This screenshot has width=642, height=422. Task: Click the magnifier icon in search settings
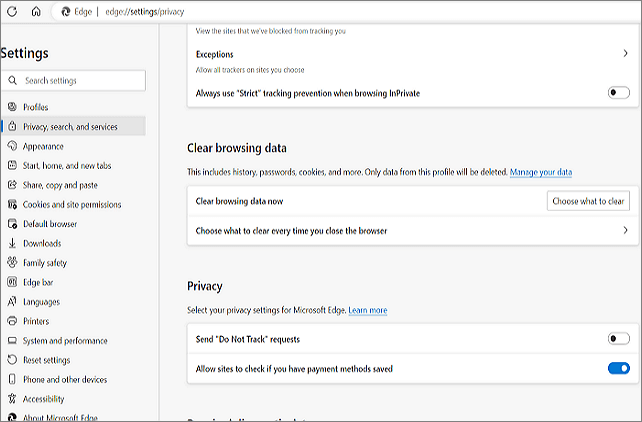point(13,80)
